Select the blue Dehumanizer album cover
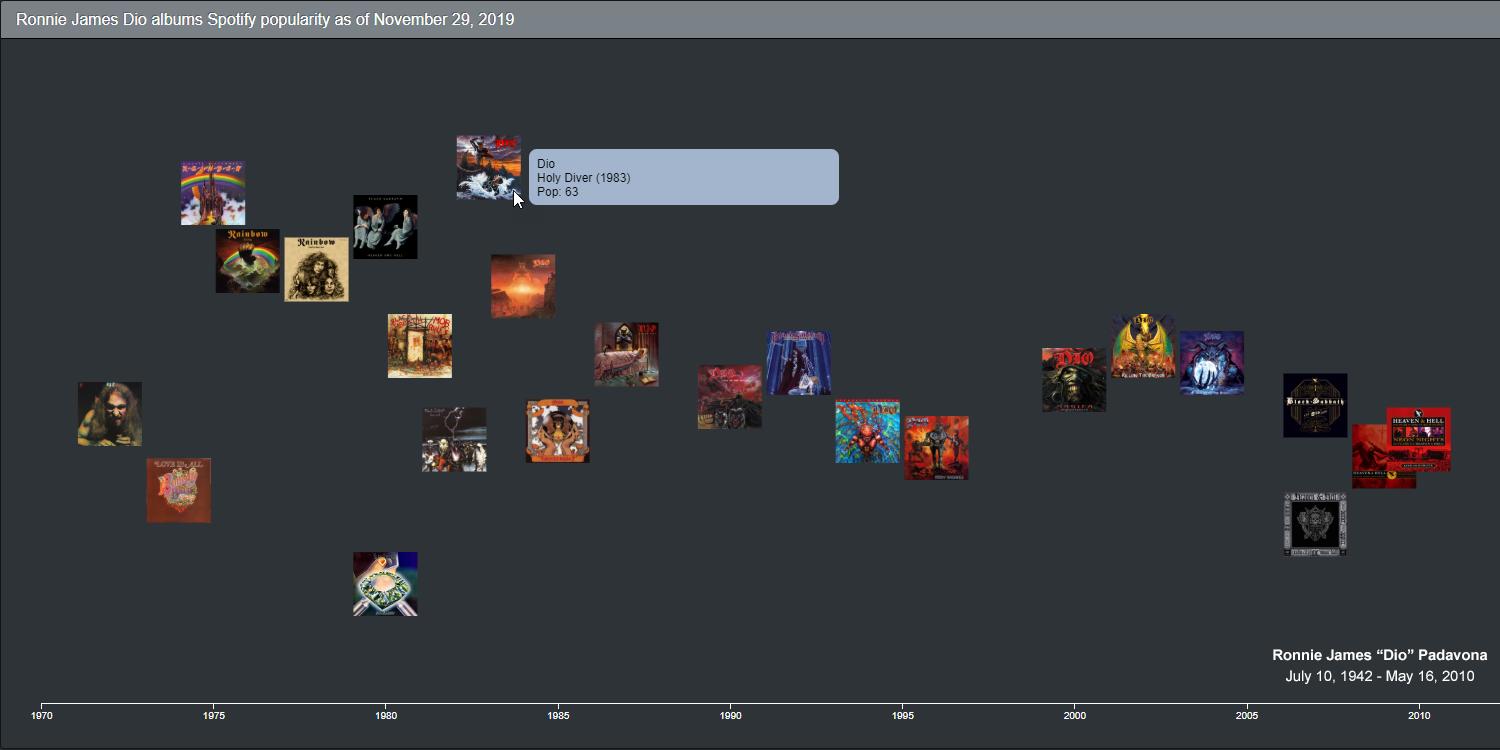 point(799,363)
